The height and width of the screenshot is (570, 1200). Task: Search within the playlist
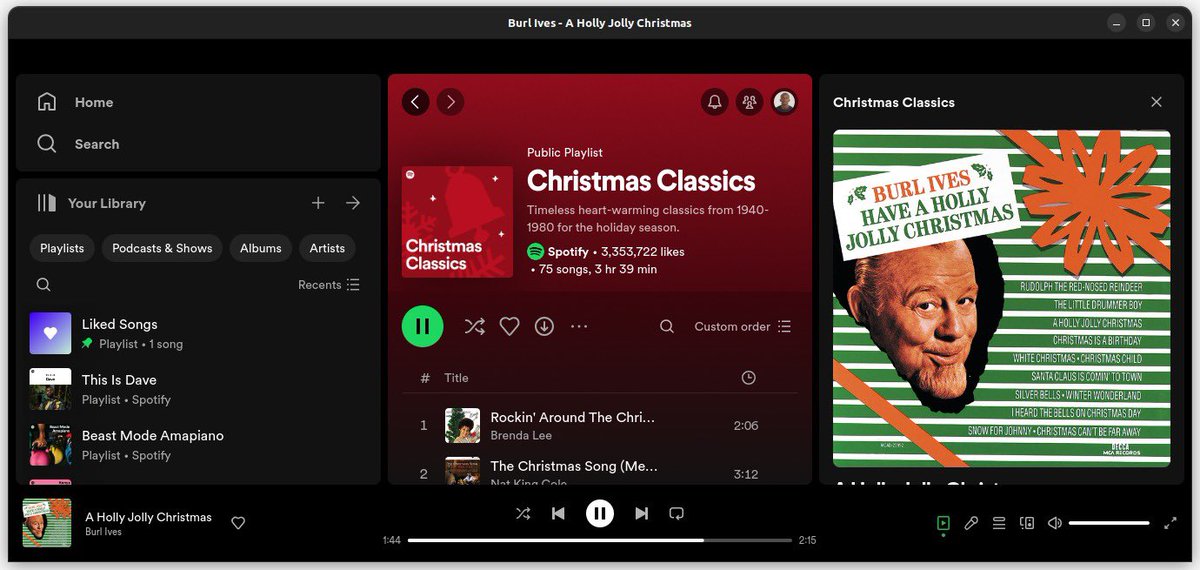click(x=667, y=326)
